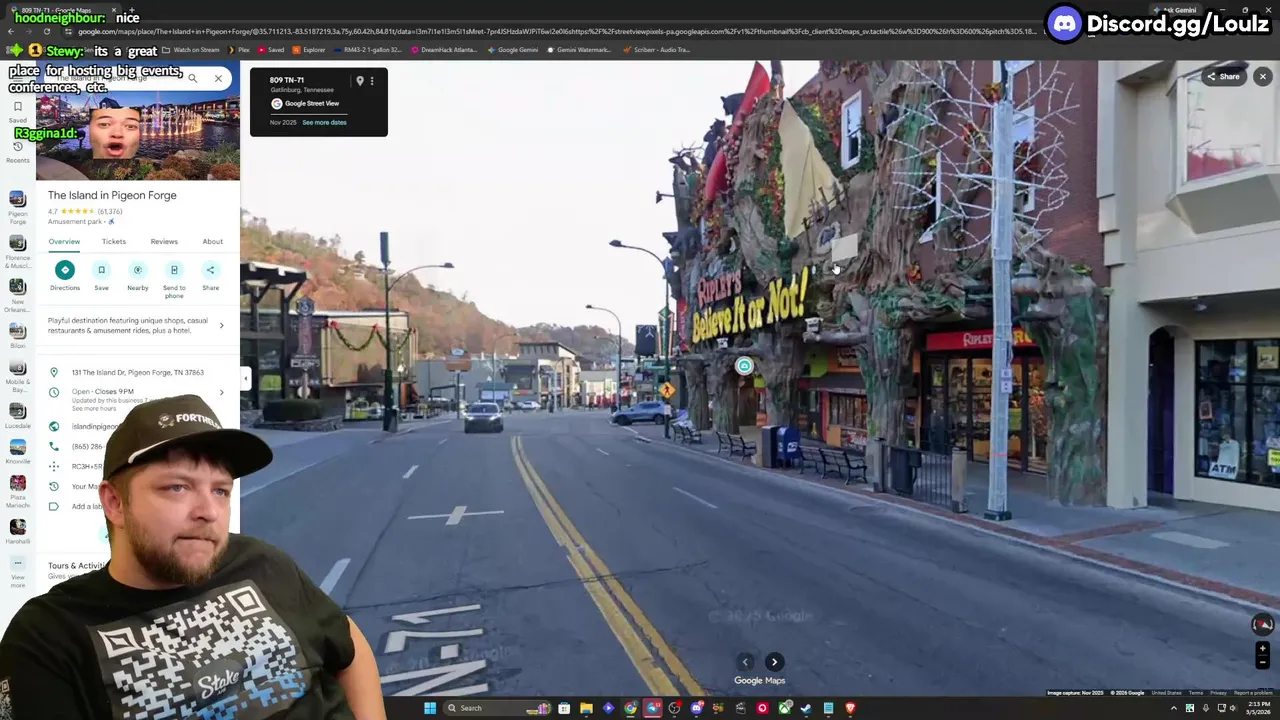The image size is (1280, 720).
Task: Reload the browser page
Action: [x=46, y=31]
